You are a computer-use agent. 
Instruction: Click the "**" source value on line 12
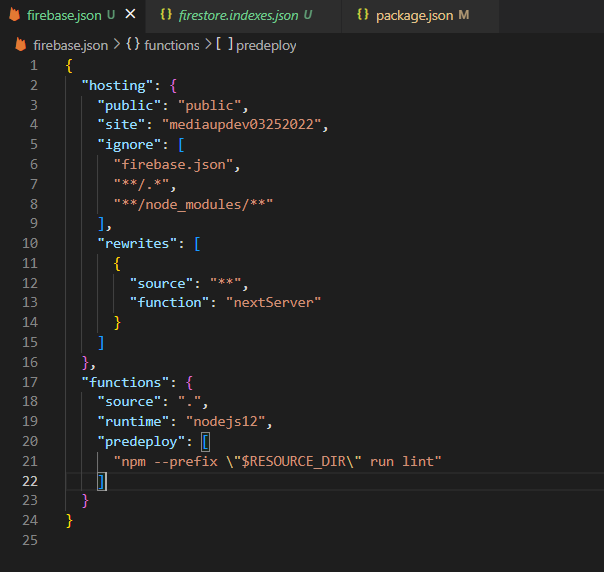[x=226, y=283]
